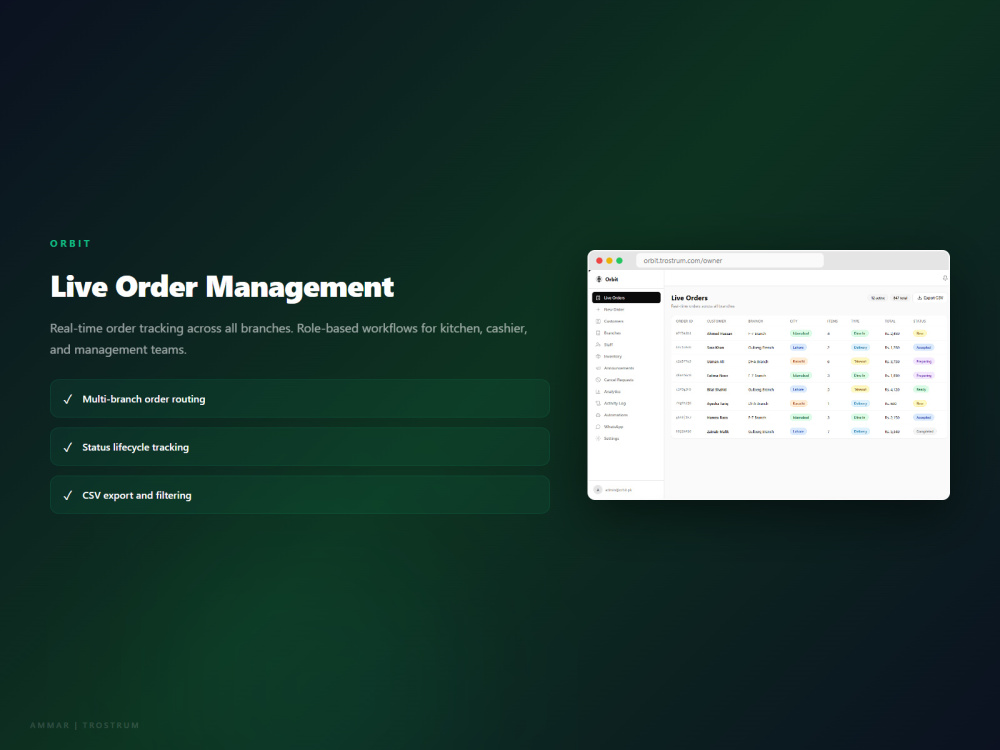Click the Karachi city badge in Usman Ali's row
The width and height of the screenshot is (1000, 750).
798,362
